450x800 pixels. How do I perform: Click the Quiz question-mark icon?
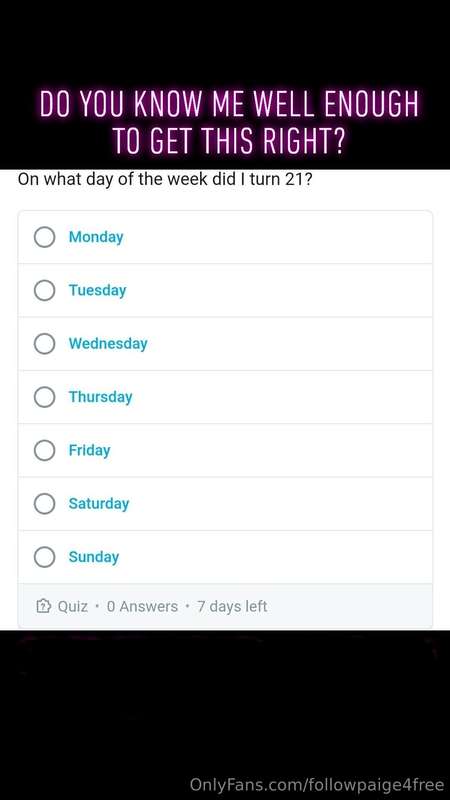(44, 606)
